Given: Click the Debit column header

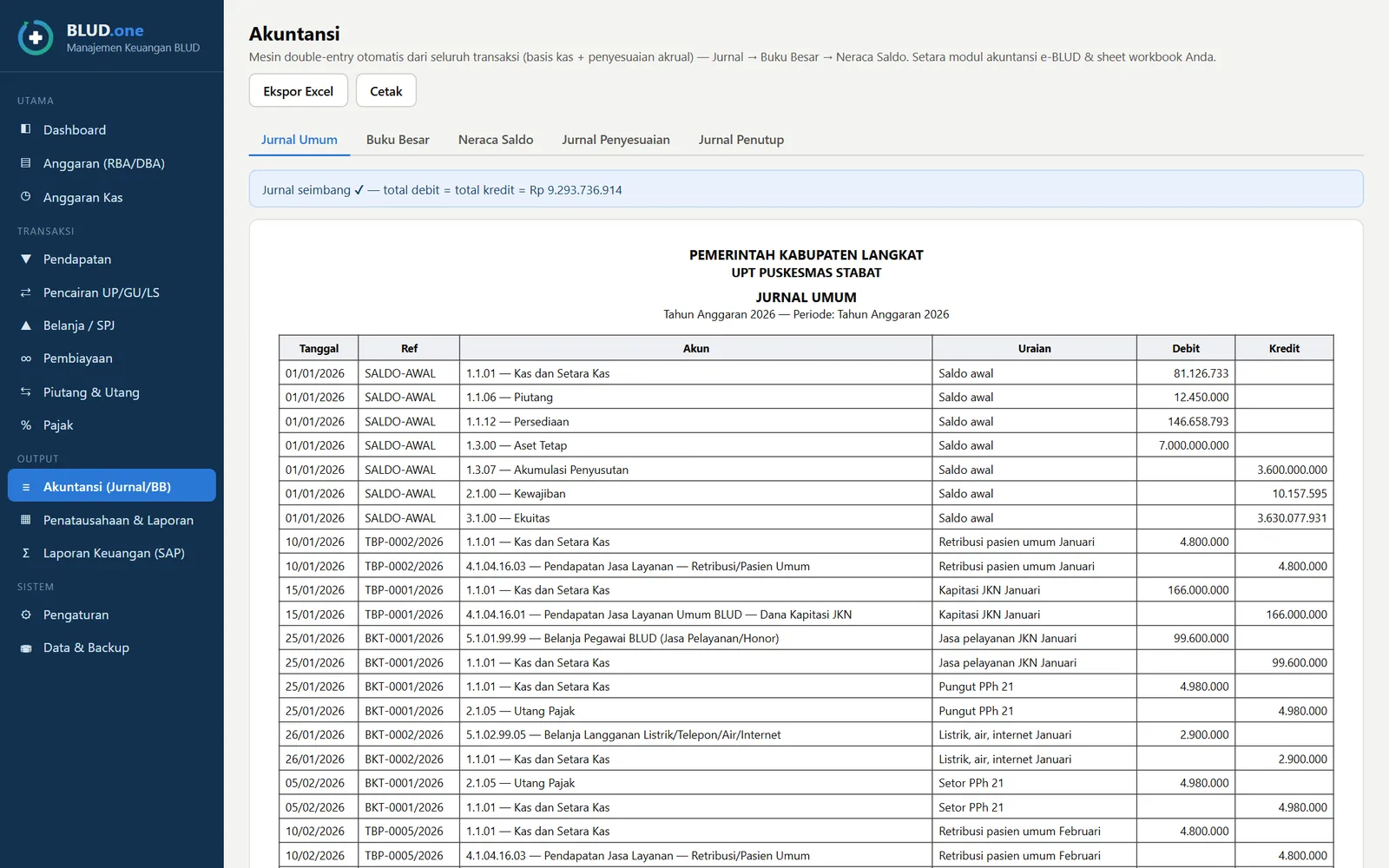Looking at the screenshot, I should point(1186,348).
